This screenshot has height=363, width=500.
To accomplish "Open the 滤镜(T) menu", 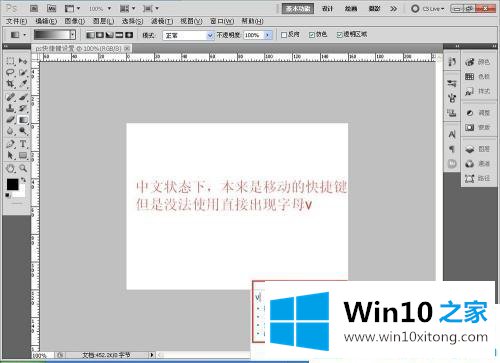I will click(x=162, y=21).
